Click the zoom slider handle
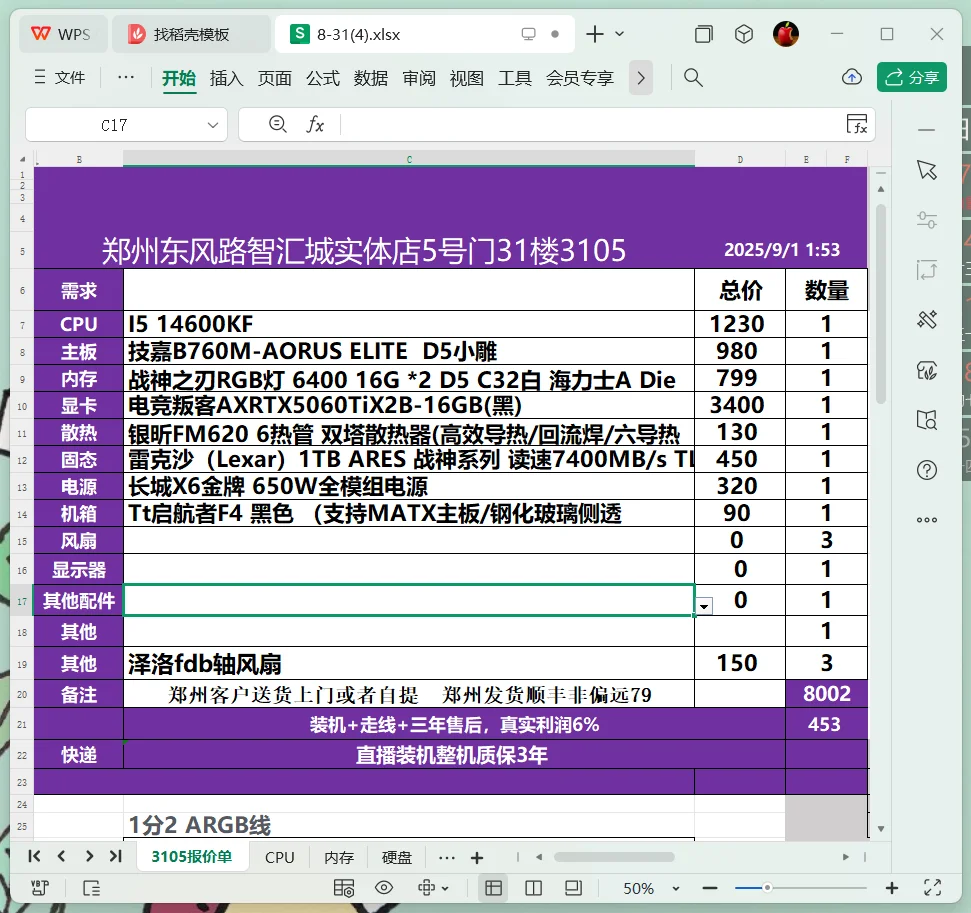This screenshot has height=913, width=971. pyautogui.click(x=767, y=888)
